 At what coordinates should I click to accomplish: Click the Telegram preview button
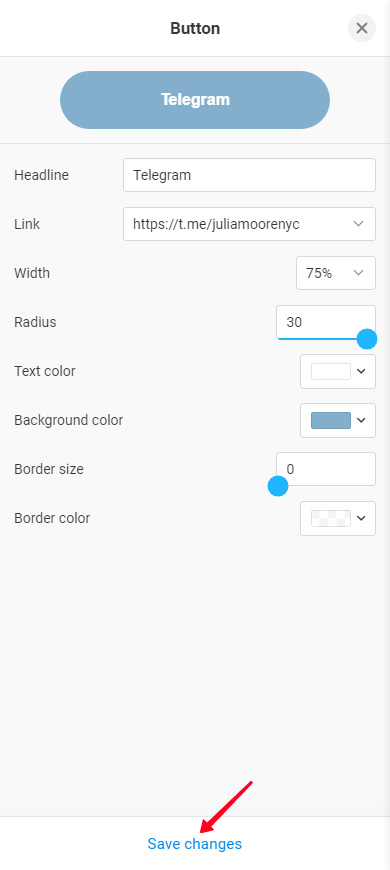click(x=195, y=100)
